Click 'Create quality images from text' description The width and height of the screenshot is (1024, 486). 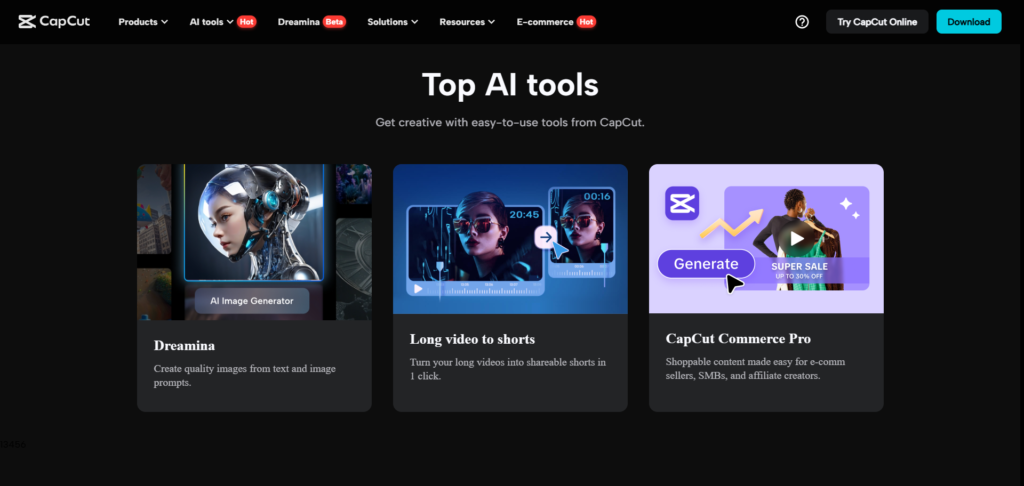(245, 376)
